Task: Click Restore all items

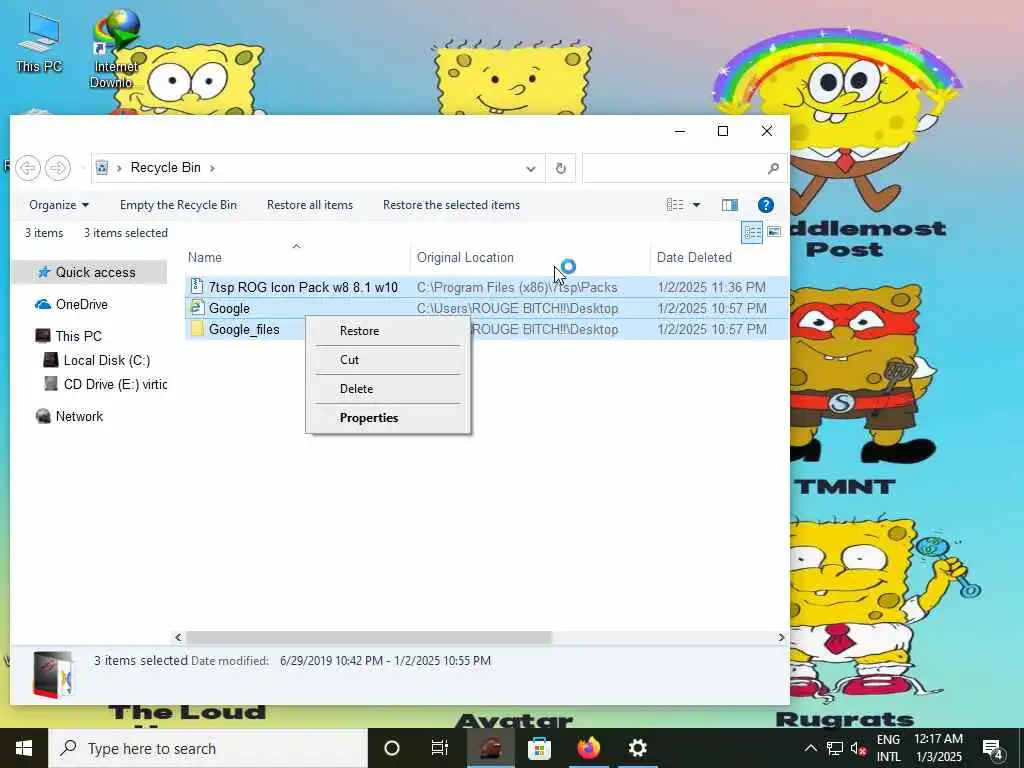Action: [x=310, y=205]
